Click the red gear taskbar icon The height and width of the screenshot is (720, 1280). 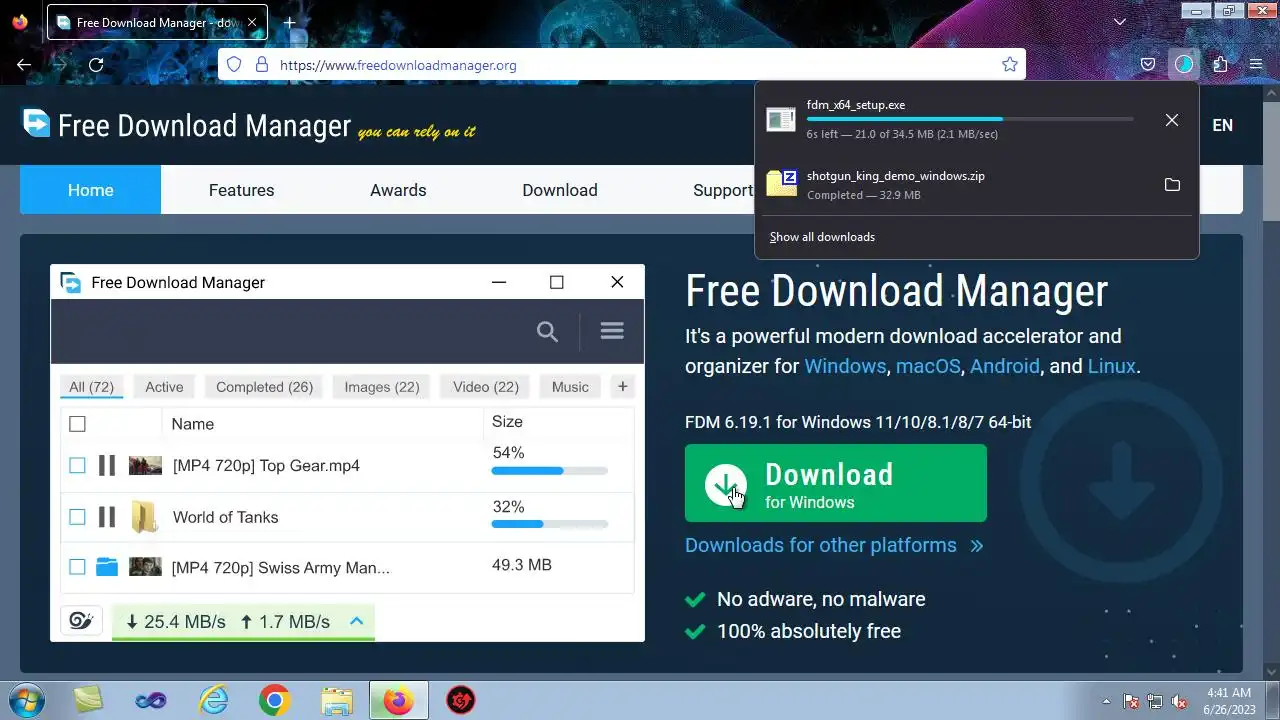coord(460,700)
